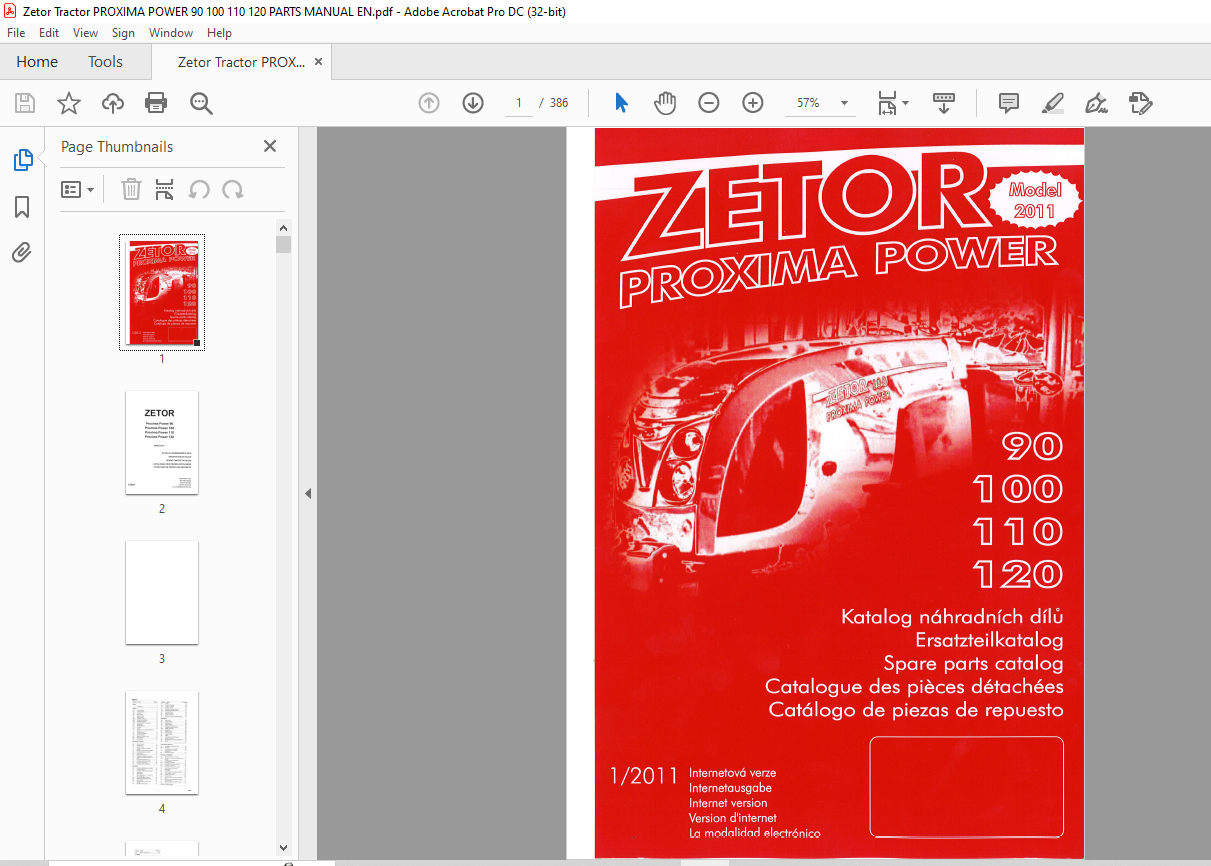Image resolution: width=1211 pixels, height=866 pixels.
Task: Select page 3 blank thumbnail
Action: (x=162, y=592)
